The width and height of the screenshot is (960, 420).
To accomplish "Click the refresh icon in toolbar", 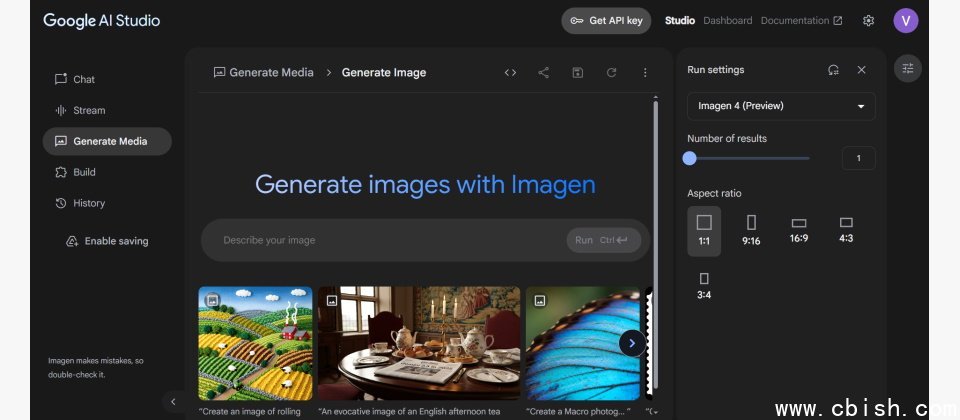I will 611,73.
